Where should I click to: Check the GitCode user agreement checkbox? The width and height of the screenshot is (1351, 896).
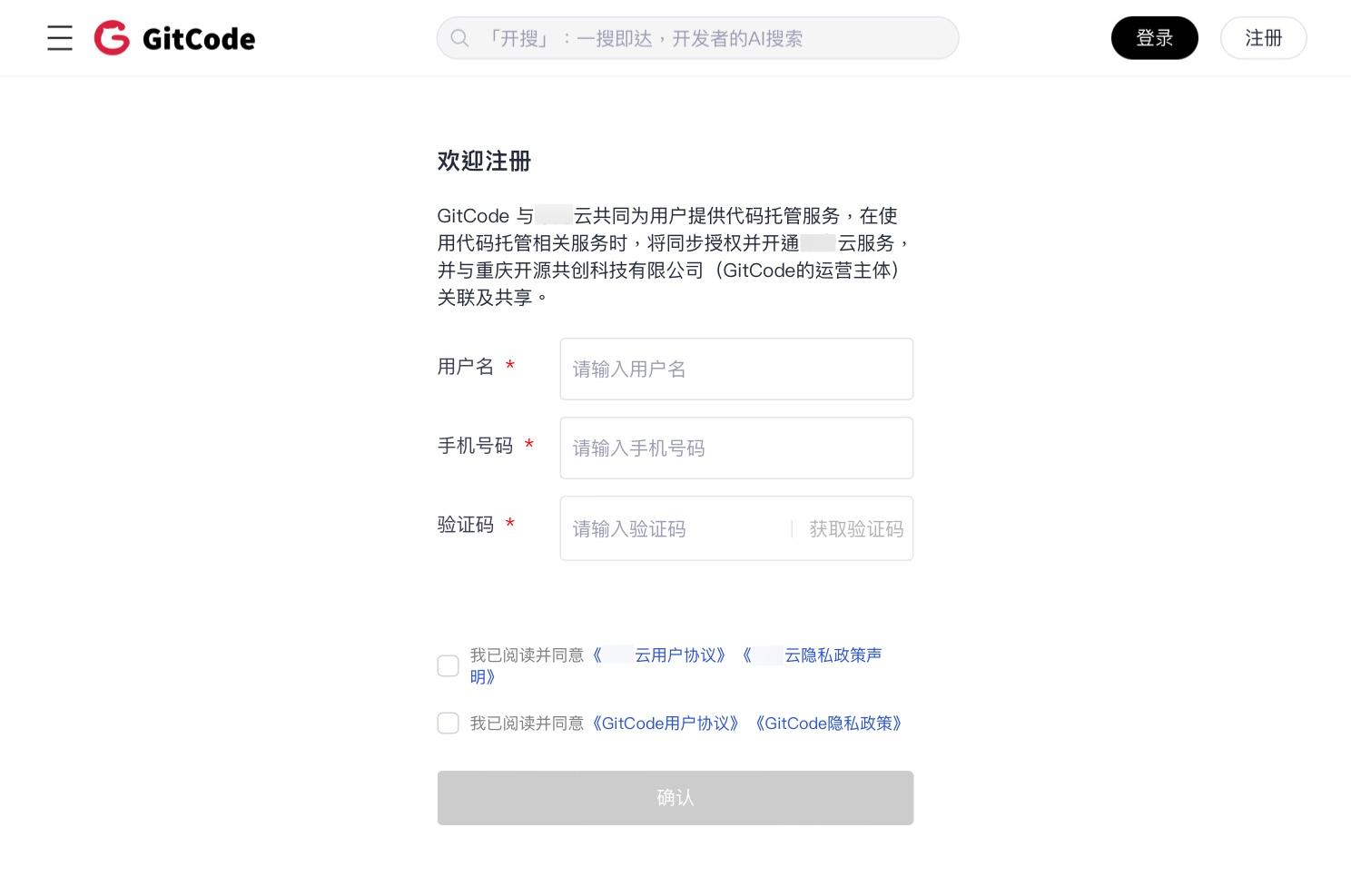[x=448, y=723]
